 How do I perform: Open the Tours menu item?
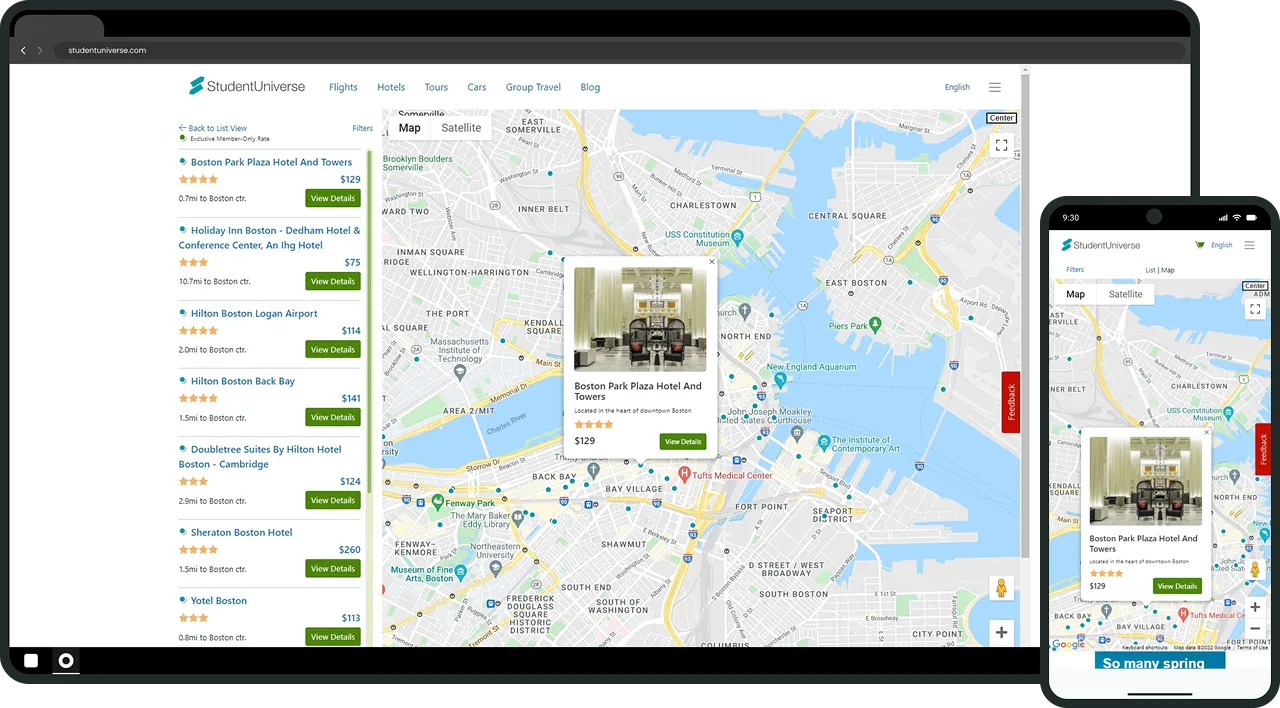[x=436, y=87]
